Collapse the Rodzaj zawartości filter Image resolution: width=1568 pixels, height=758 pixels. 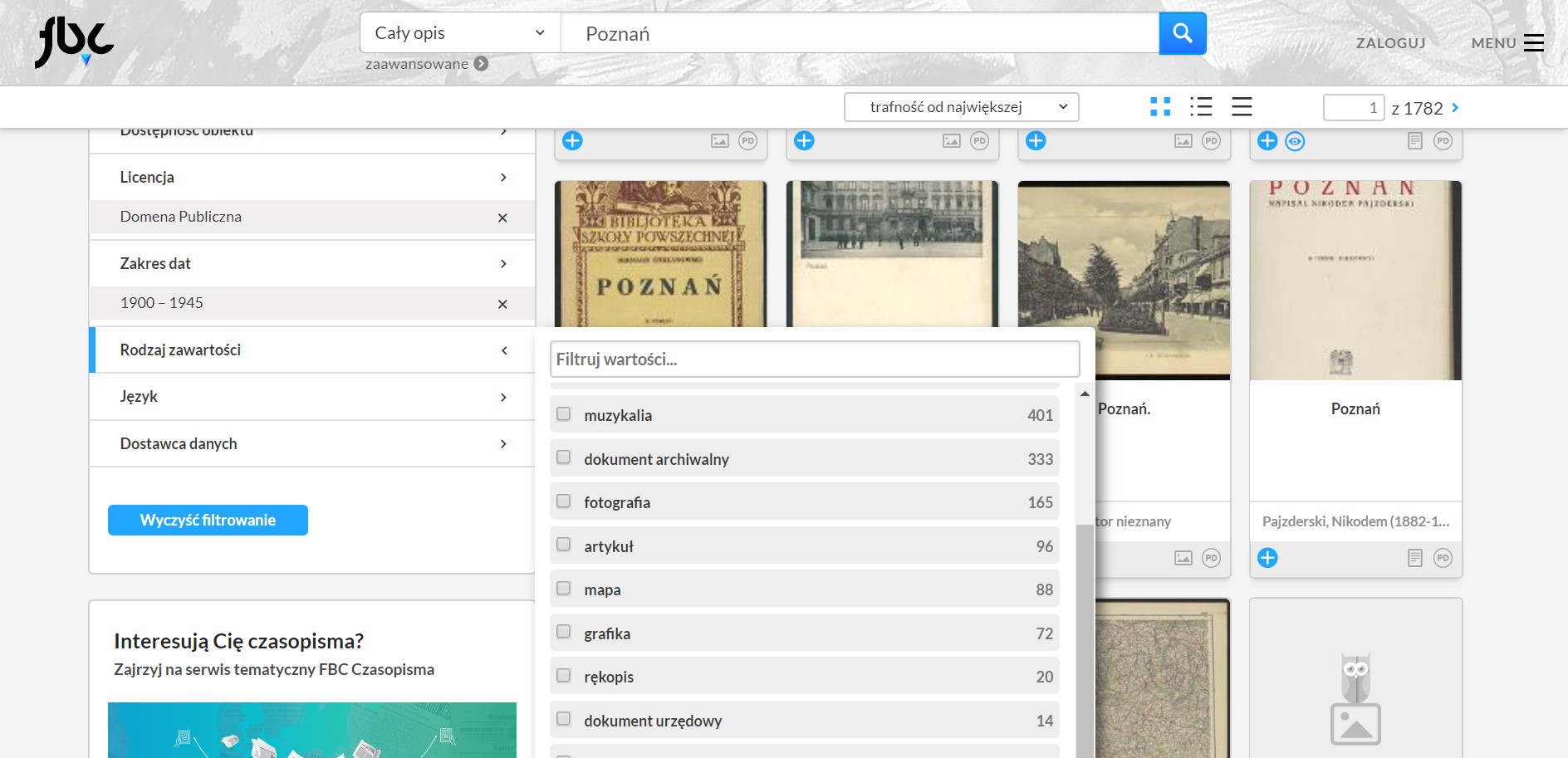312,350
